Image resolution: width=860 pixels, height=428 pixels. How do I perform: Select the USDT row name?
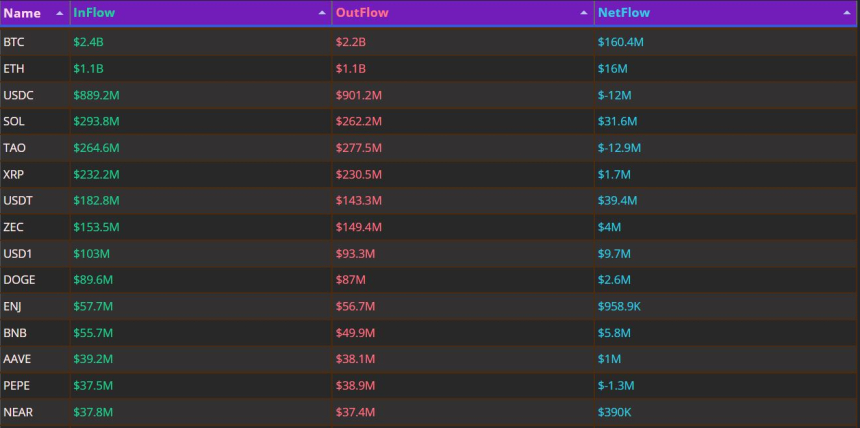click(18, 201)
